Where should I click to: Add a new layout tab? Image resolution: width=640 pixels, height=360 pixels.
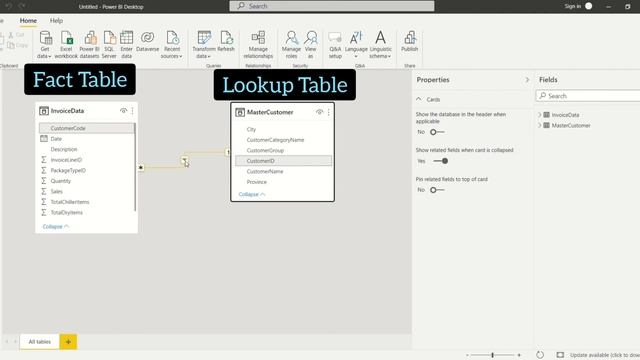pos(68,342)
